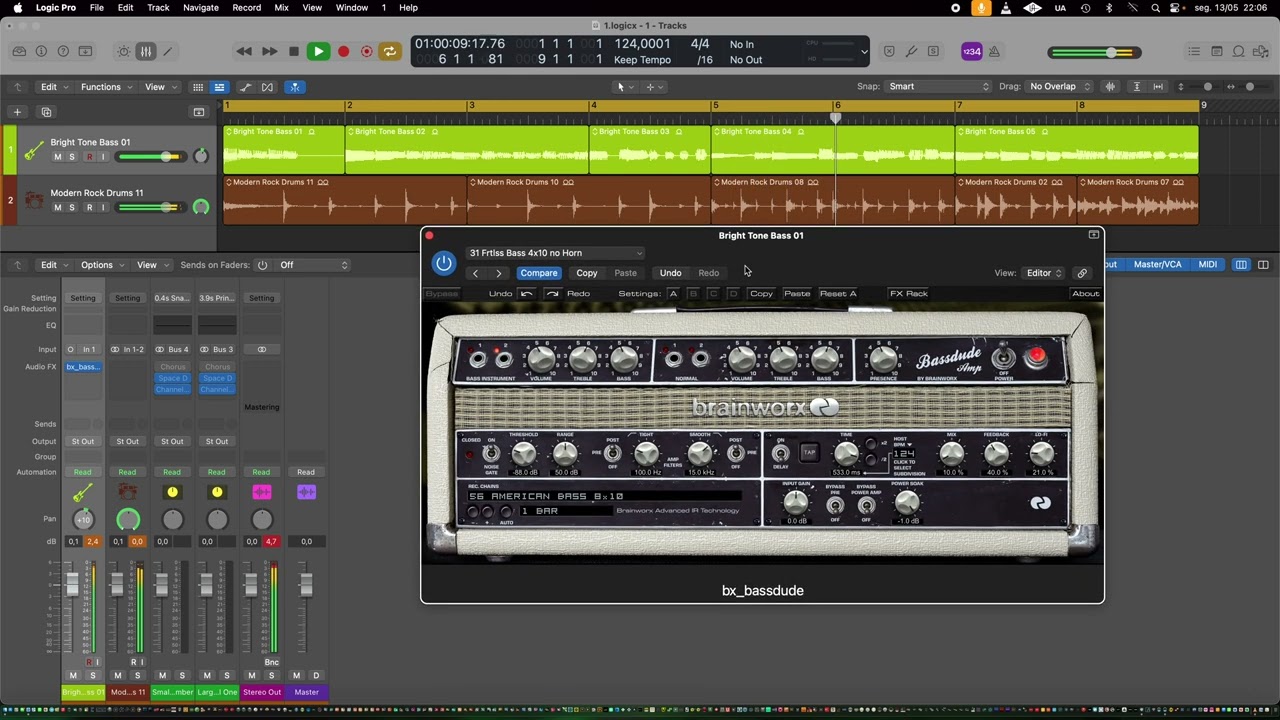Click the plugin Compare button

point(538,273)
